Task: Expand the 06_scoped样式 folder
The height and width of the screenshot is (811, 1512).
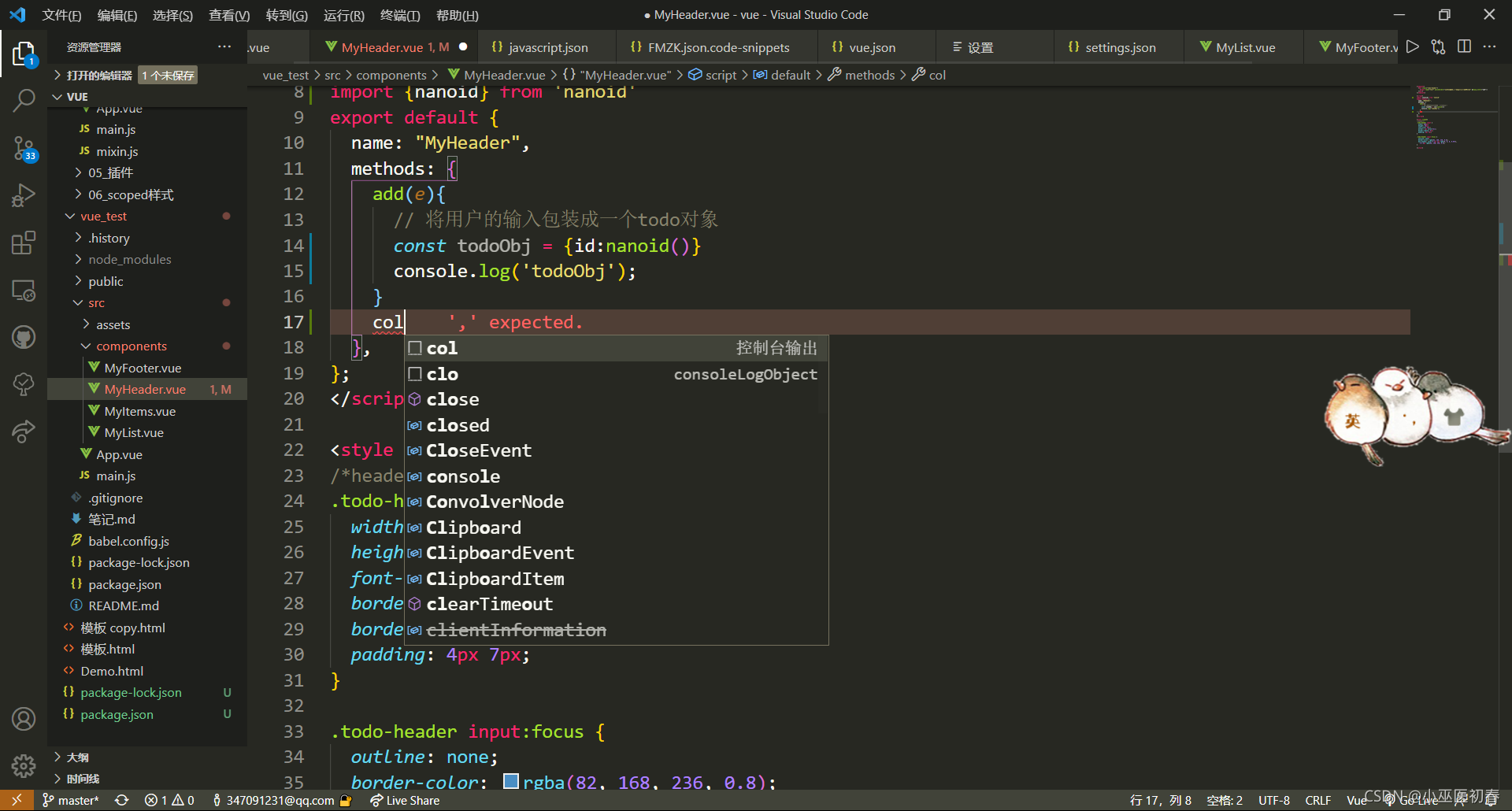Action: [131, 194]
